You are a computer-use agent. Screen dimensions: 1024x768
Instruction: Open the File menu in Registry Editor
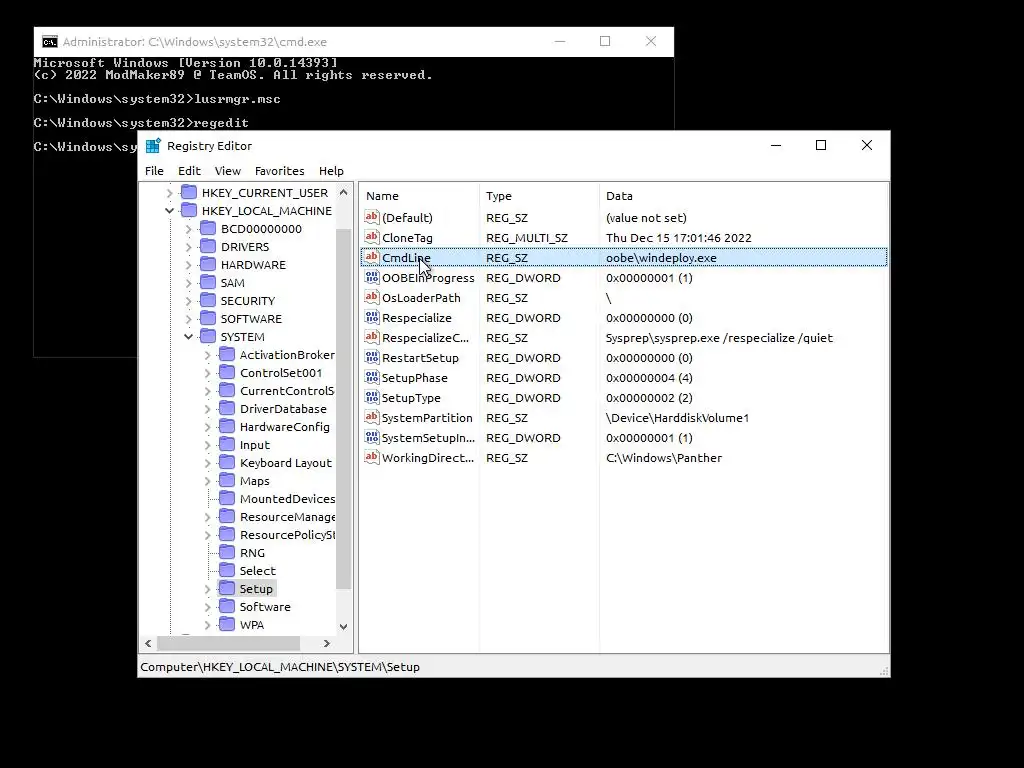154,171
